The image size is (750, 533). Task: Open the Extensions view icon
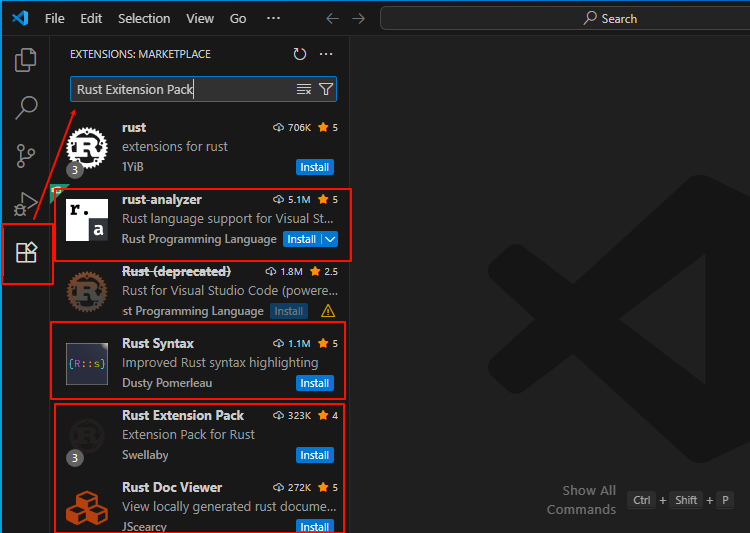tap(26, 252)
